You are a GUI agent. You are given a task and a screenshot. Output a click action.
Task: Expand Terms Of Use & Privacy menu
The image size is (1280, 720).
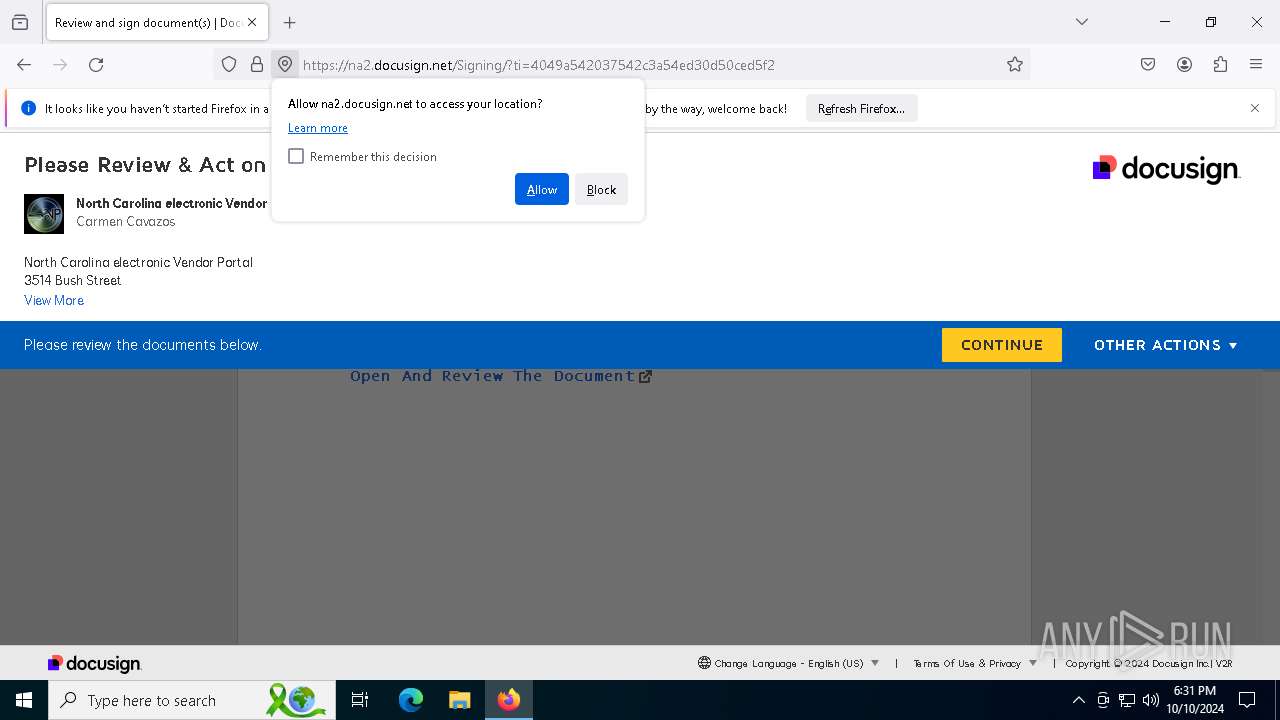click(975, 663)
